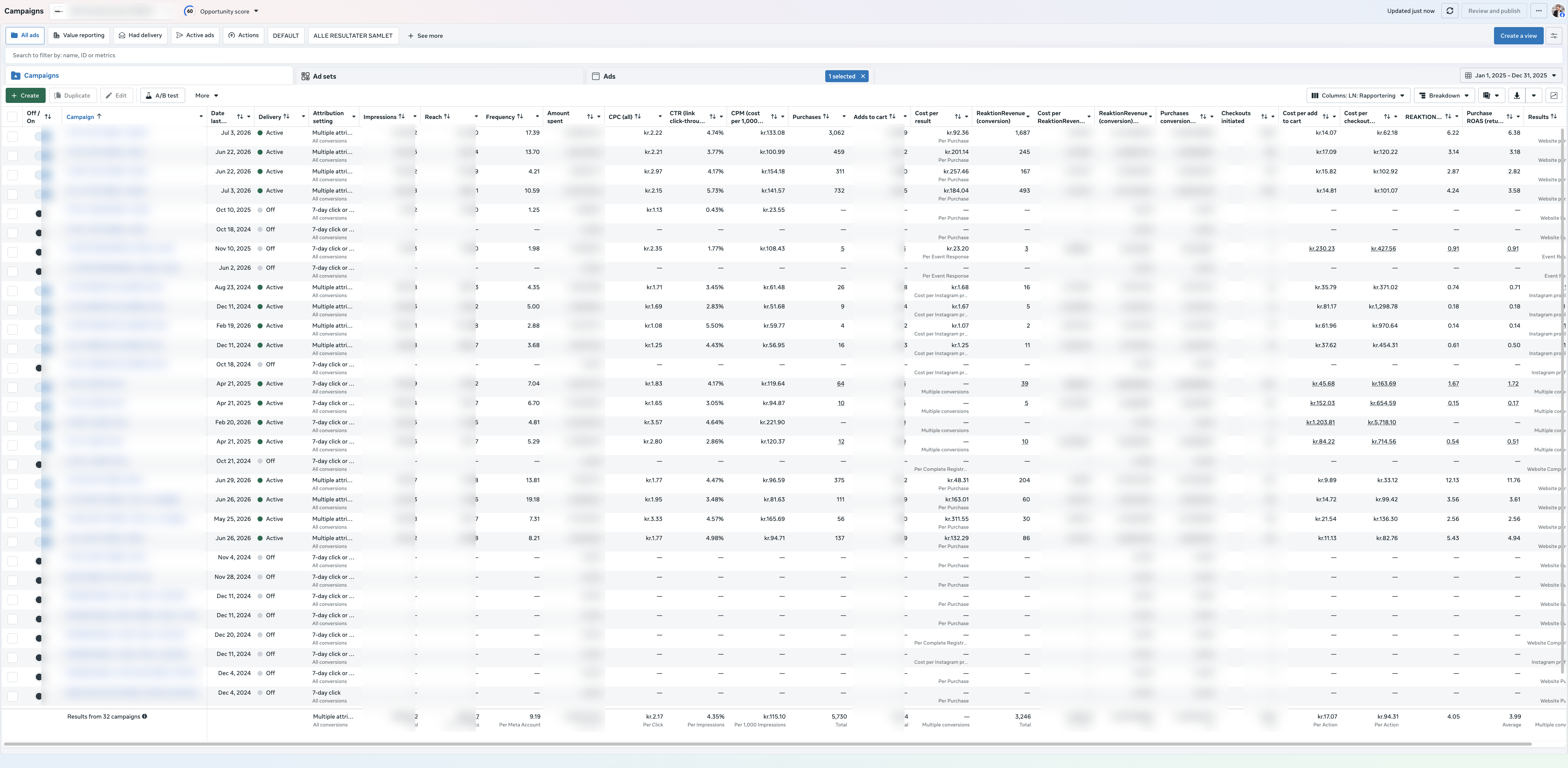
Task: Sort the Purchases column arrows
Action: [x=826, y=117]
